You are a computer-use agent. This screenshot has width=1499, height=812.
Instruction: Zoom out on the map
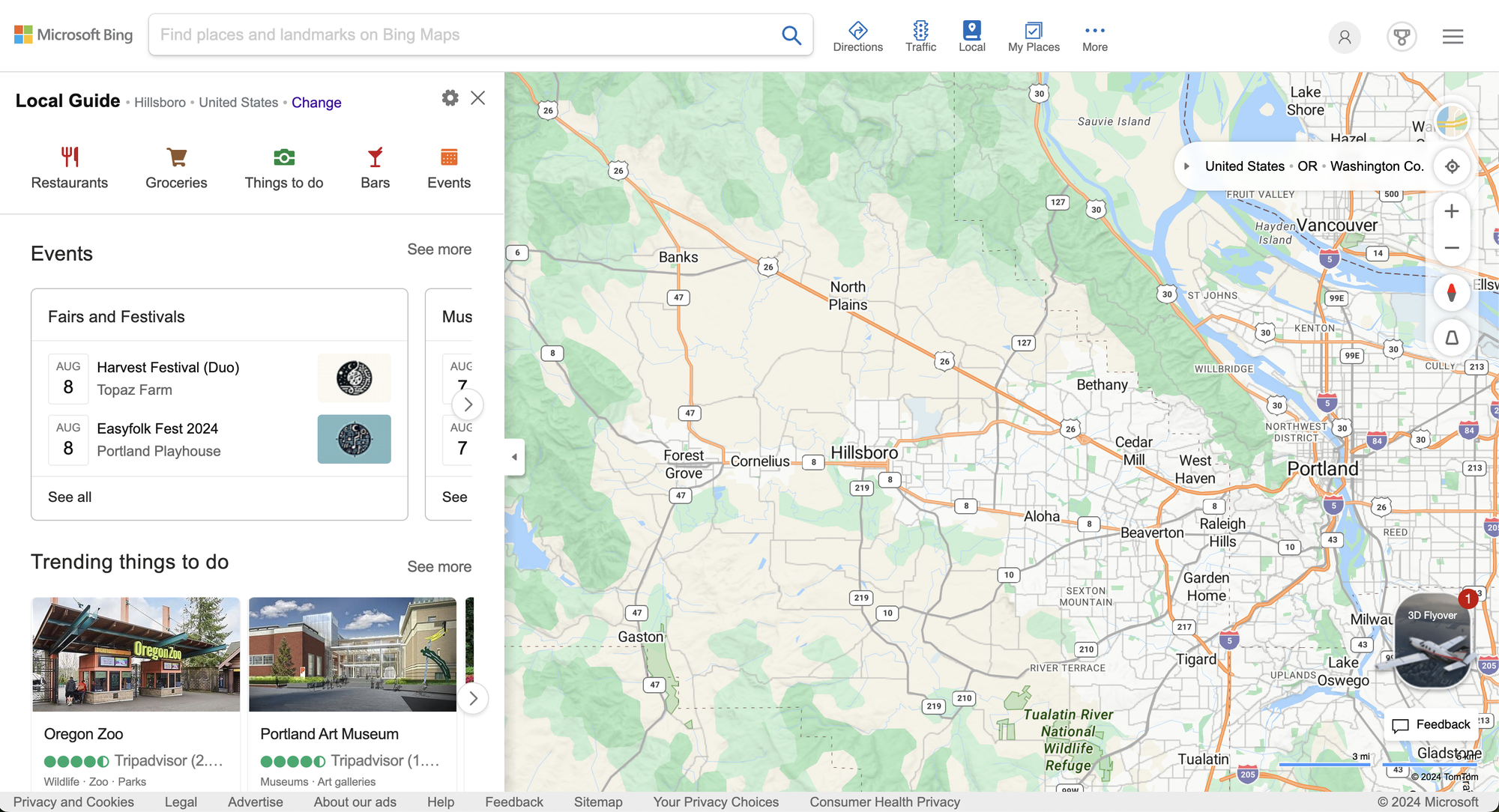click(1452, 248)
